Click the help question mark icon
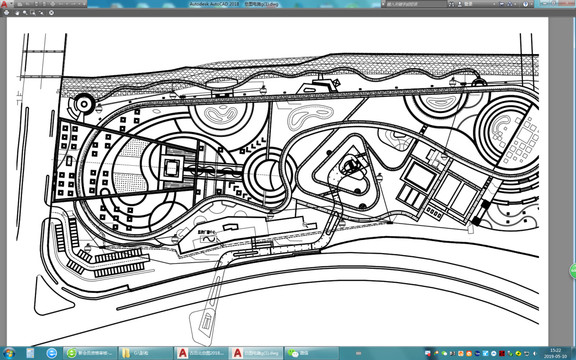576x360 pixels. [526, 4]
